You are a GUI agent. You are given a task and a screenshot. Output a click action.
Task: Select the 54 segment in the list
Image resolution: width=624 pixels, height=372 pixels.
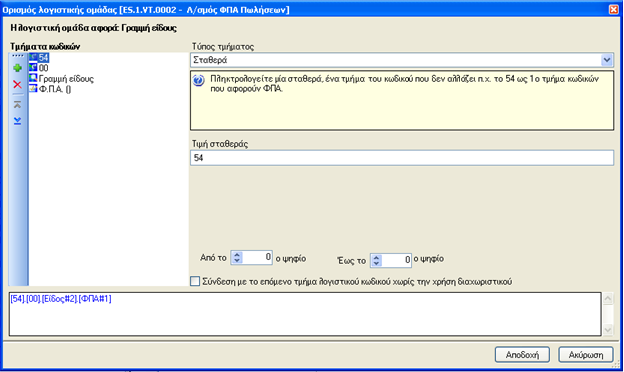pyautogui.click(x=43, y=58)
